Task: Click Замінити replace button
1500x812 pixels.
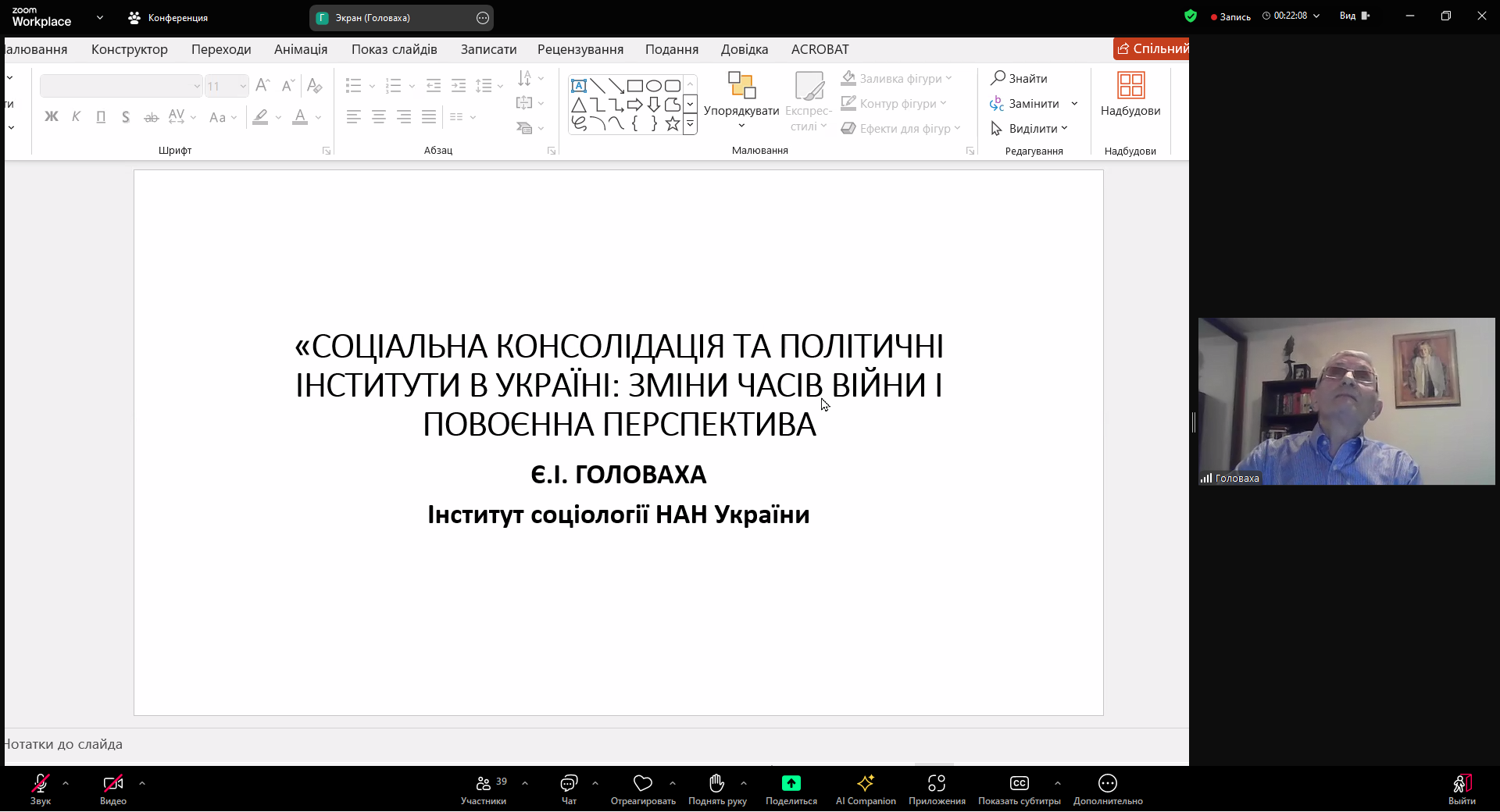Action: coord(1025,103)
